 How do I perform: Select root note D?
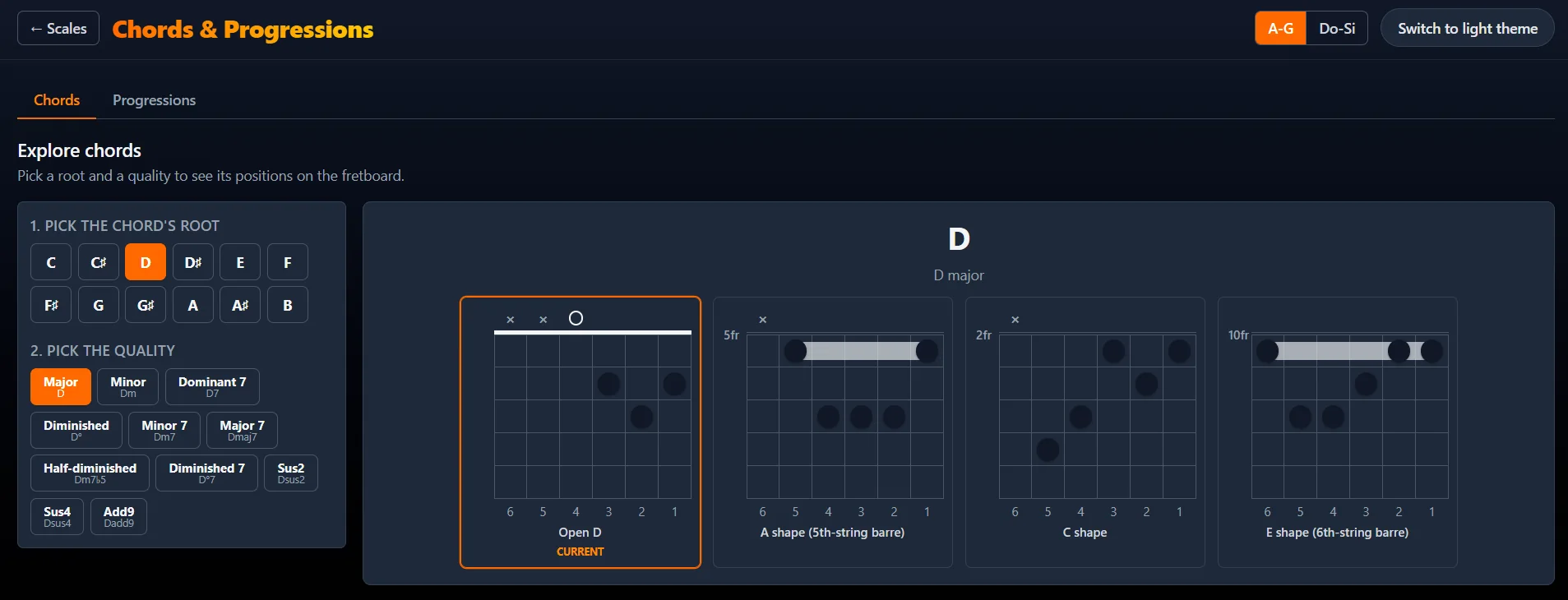146,262
